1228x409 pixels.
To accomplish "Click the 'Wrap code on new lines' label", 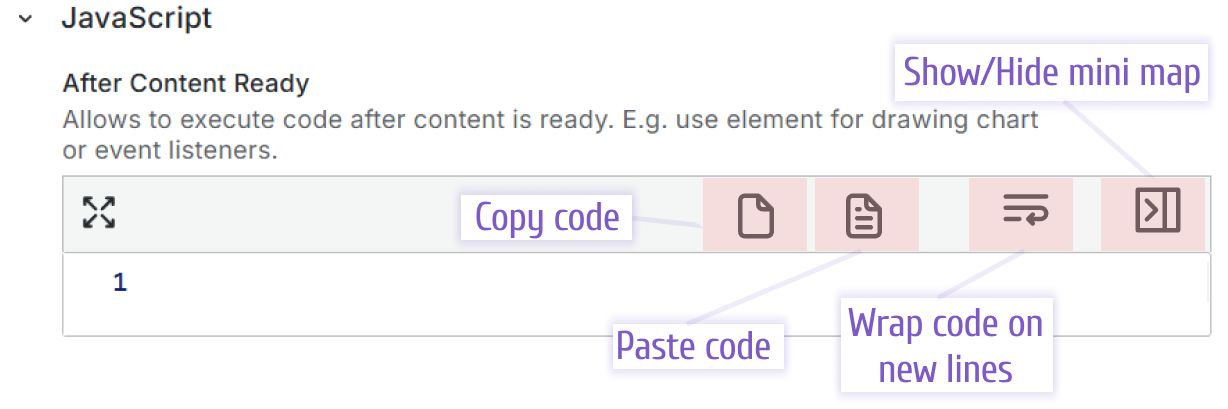I will pyautogui.click(x=945, y=346).
